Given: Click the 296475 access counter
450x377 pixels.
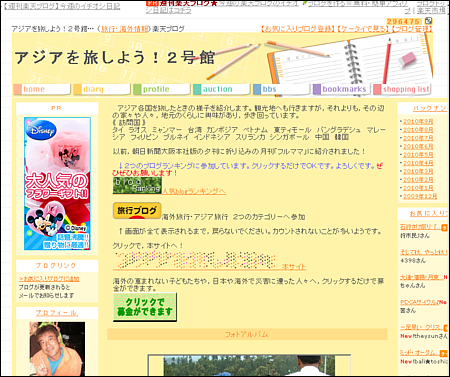Looking at the screenshot, I should point(404,21).
